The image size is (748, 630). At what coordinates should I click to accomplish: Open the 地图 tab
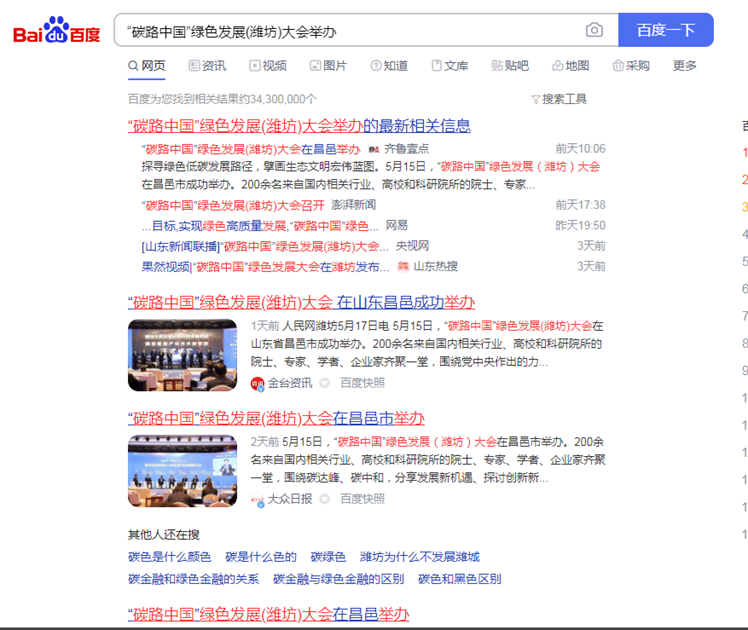point(571,65)
